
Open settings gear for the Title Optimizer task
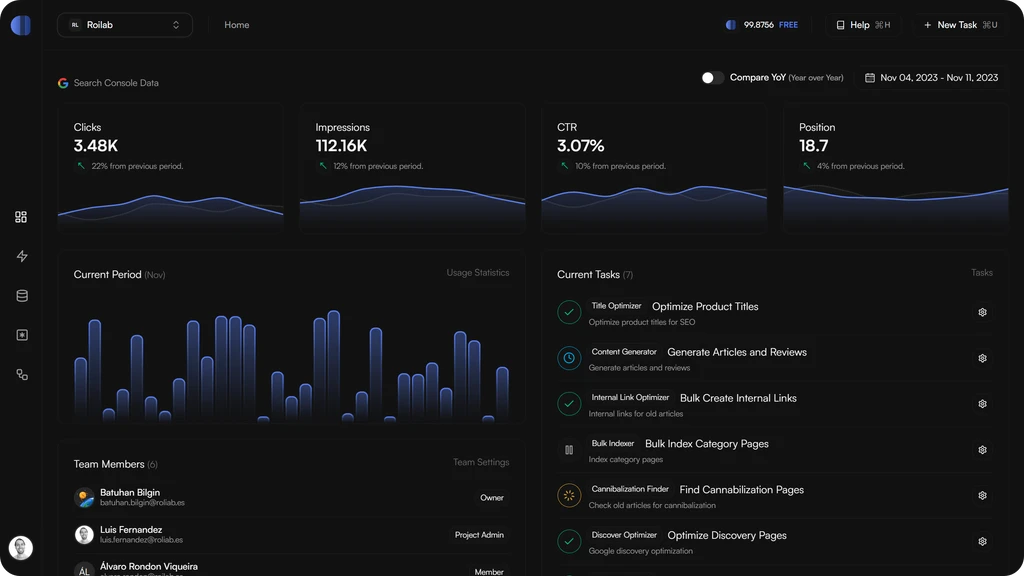coord(981,312)
